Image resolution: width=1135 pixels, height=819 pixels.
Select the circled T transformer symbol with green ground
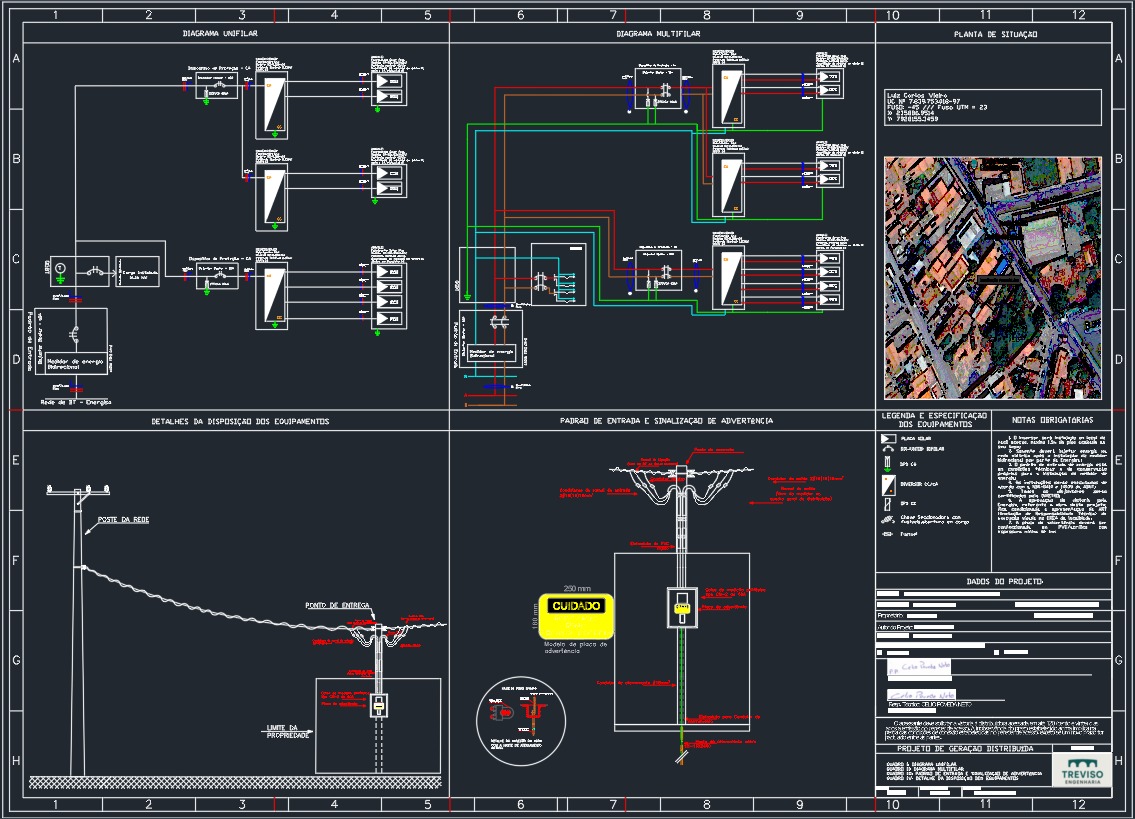click(61, 271)
